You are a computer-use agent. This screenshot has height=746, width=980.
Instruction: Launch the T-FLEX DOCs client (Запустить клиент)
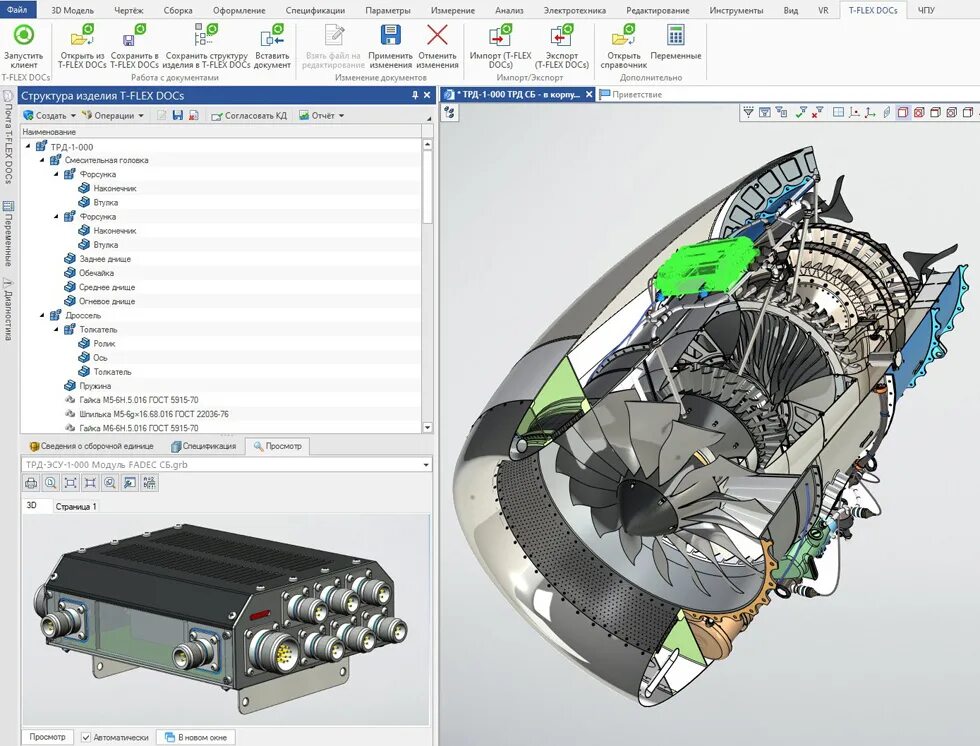24,46
